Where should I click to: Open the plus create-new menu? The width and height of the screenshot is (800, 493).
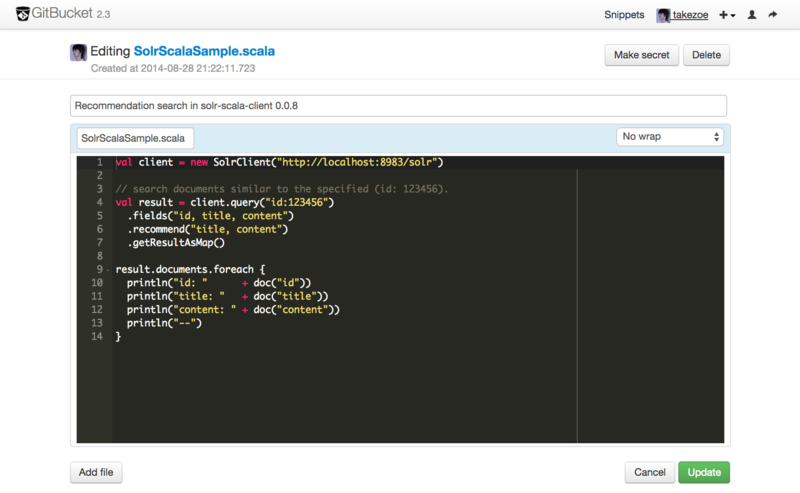click(x=727, y=15)
